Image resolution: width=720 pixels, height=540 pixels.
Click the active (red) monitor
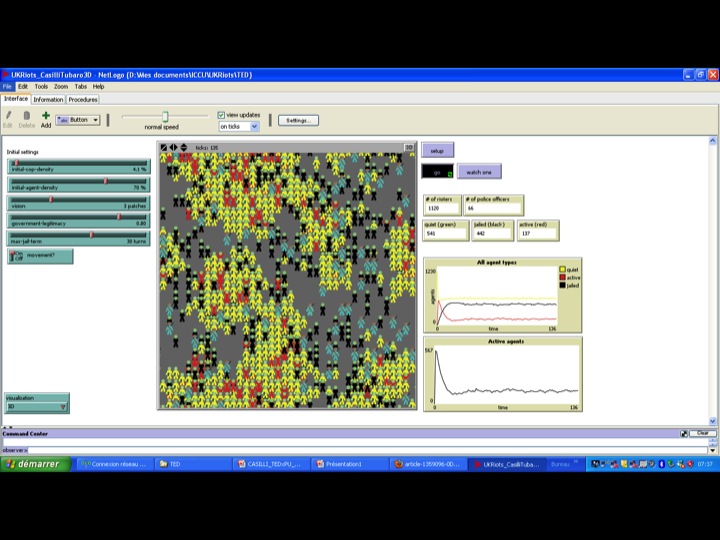[x=538, y=230]
